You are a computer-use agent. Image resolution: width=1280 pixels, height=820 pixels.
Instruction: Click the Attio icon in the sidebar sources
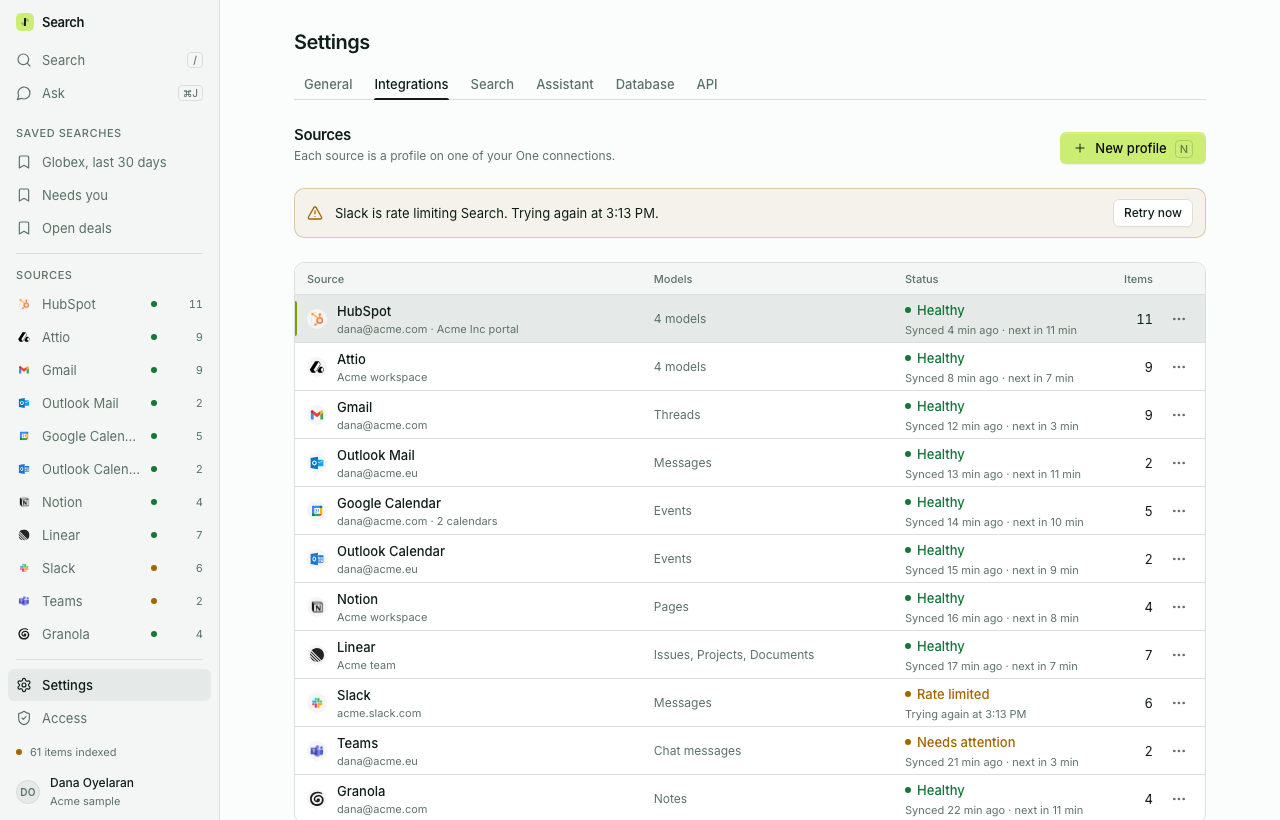tap(24, 337)
